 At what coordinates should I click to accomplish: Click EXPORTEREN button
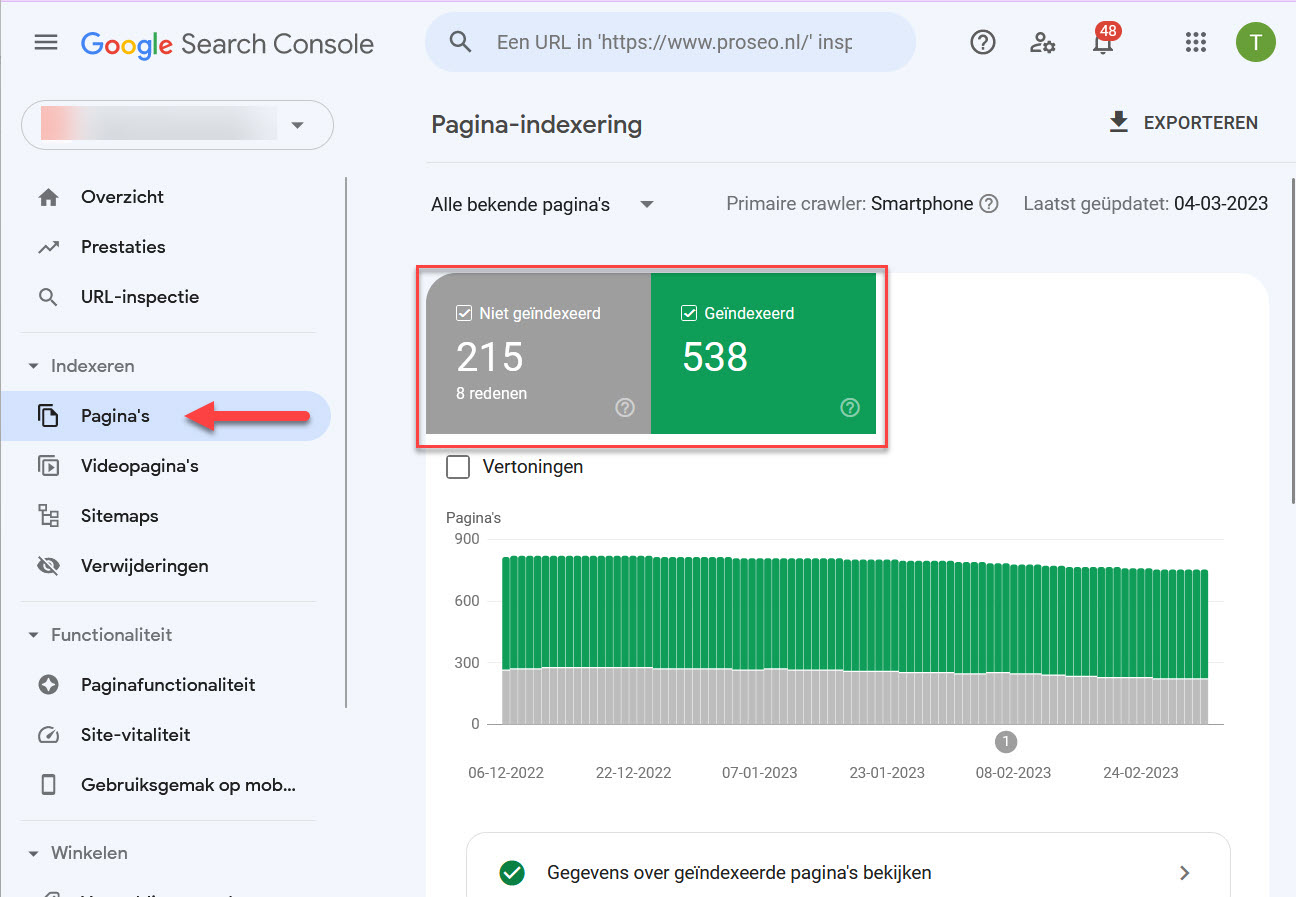pos(1184,123)
